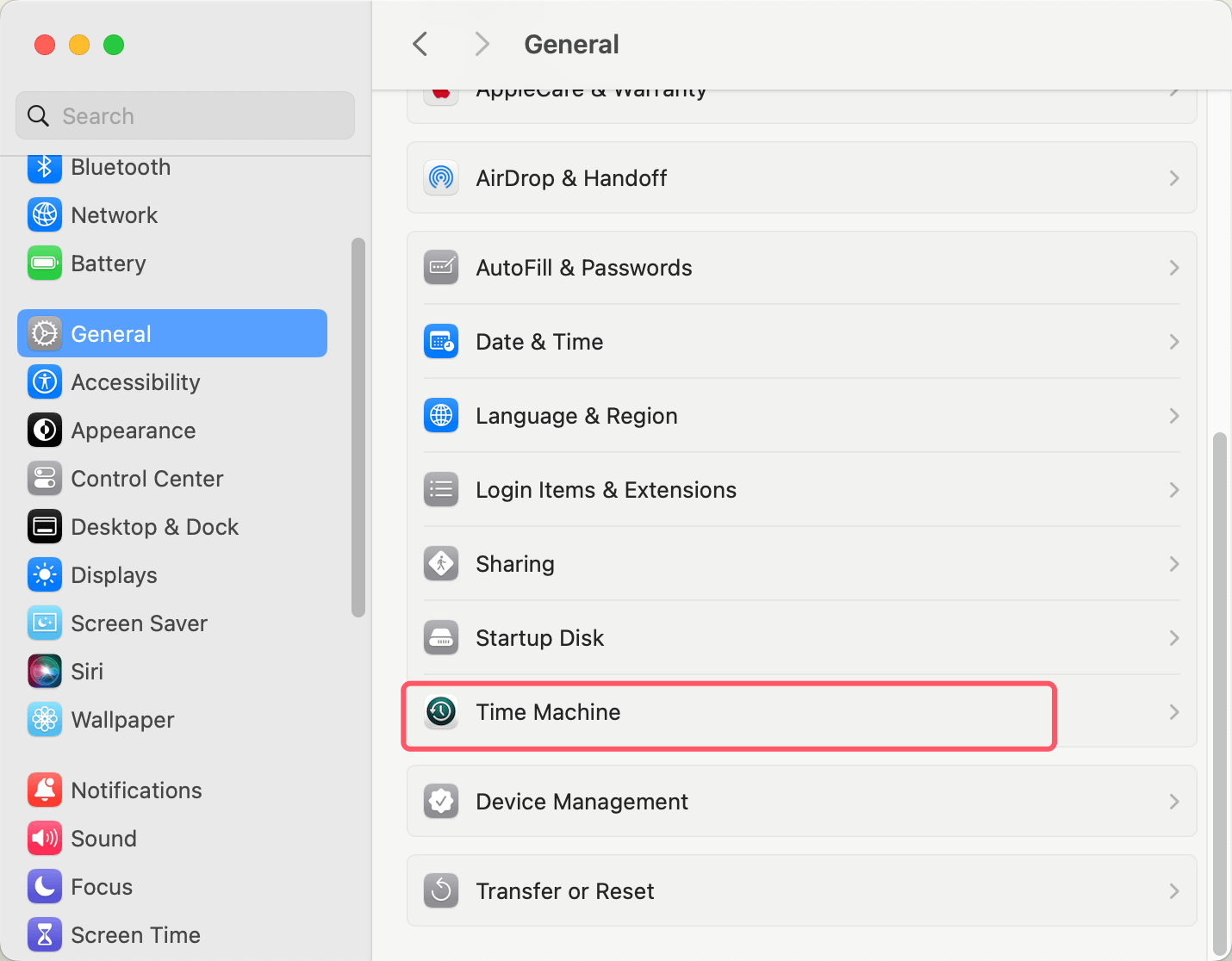Image resolution: width=1232 pixels, height=961 pixels.
Task: Click inside the Search field
Action: coord(184,115)
